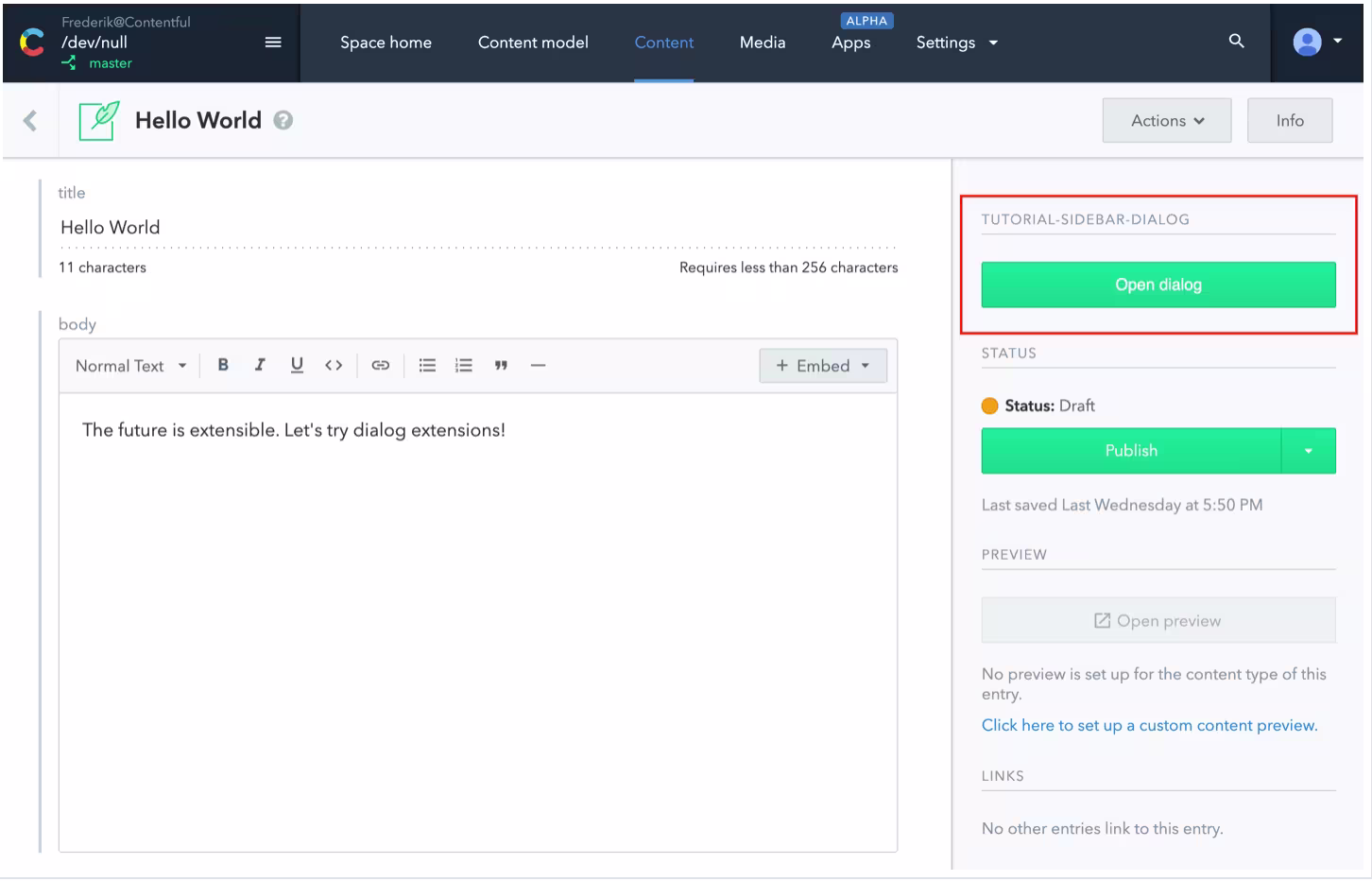
Task: Open the Actions dropdown
Action: (x=1167, y=120)
